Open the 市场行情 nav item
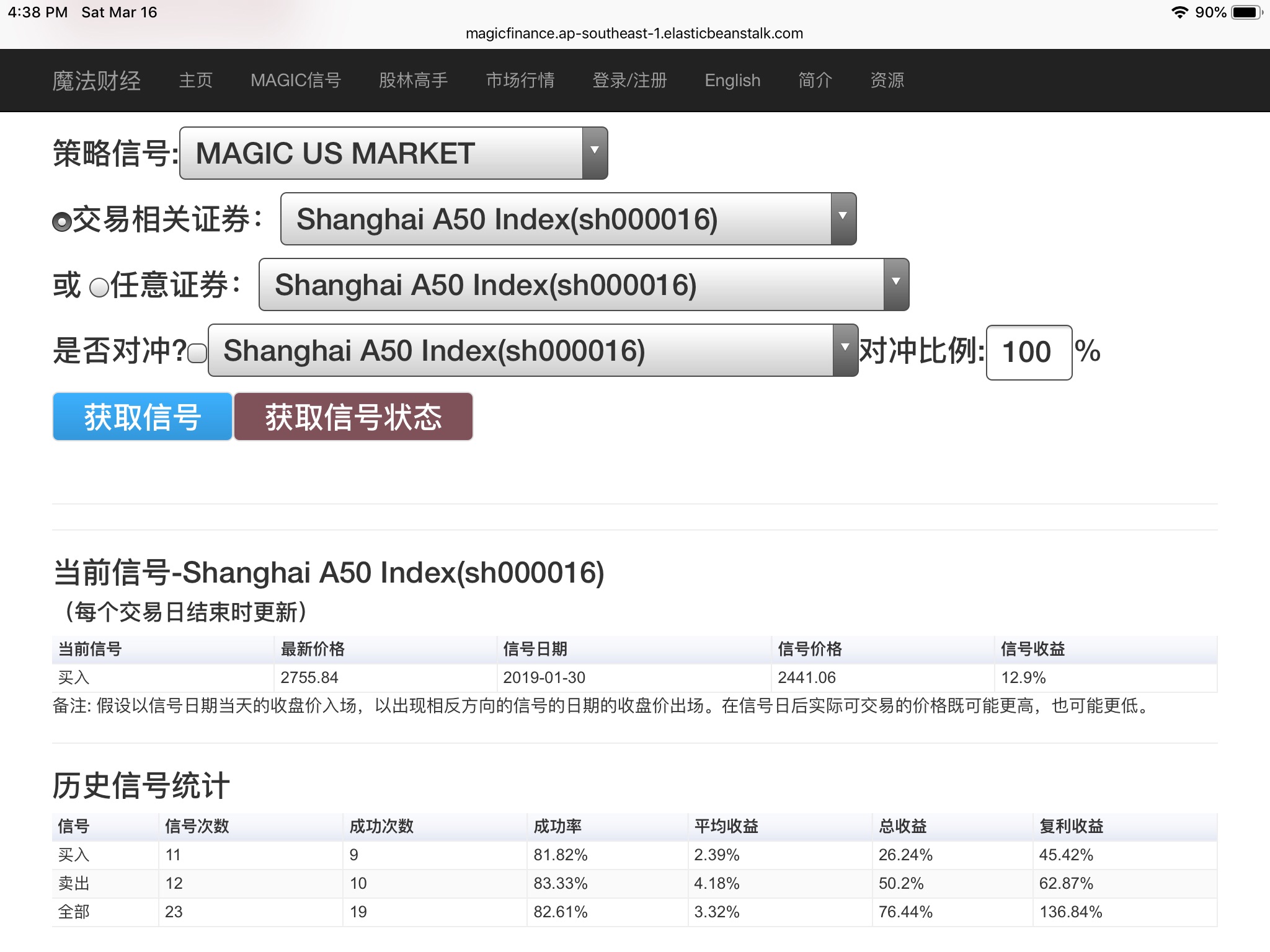The image size is (1270, 952). click(520, 81)
